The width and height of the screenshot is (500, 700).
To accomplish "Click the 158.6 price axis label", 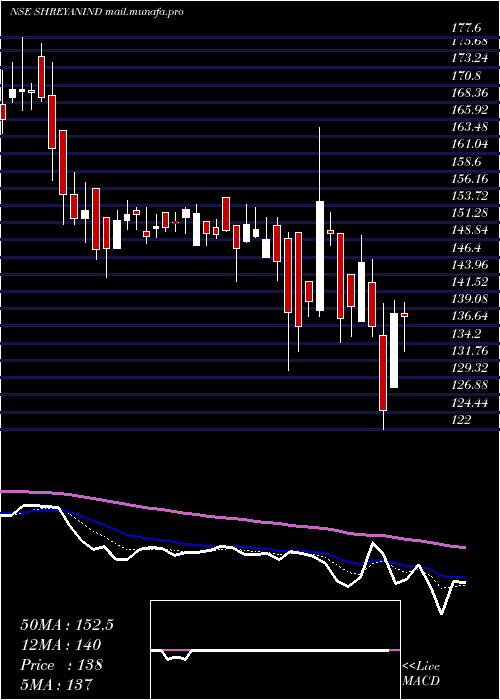I will (466, 161).
